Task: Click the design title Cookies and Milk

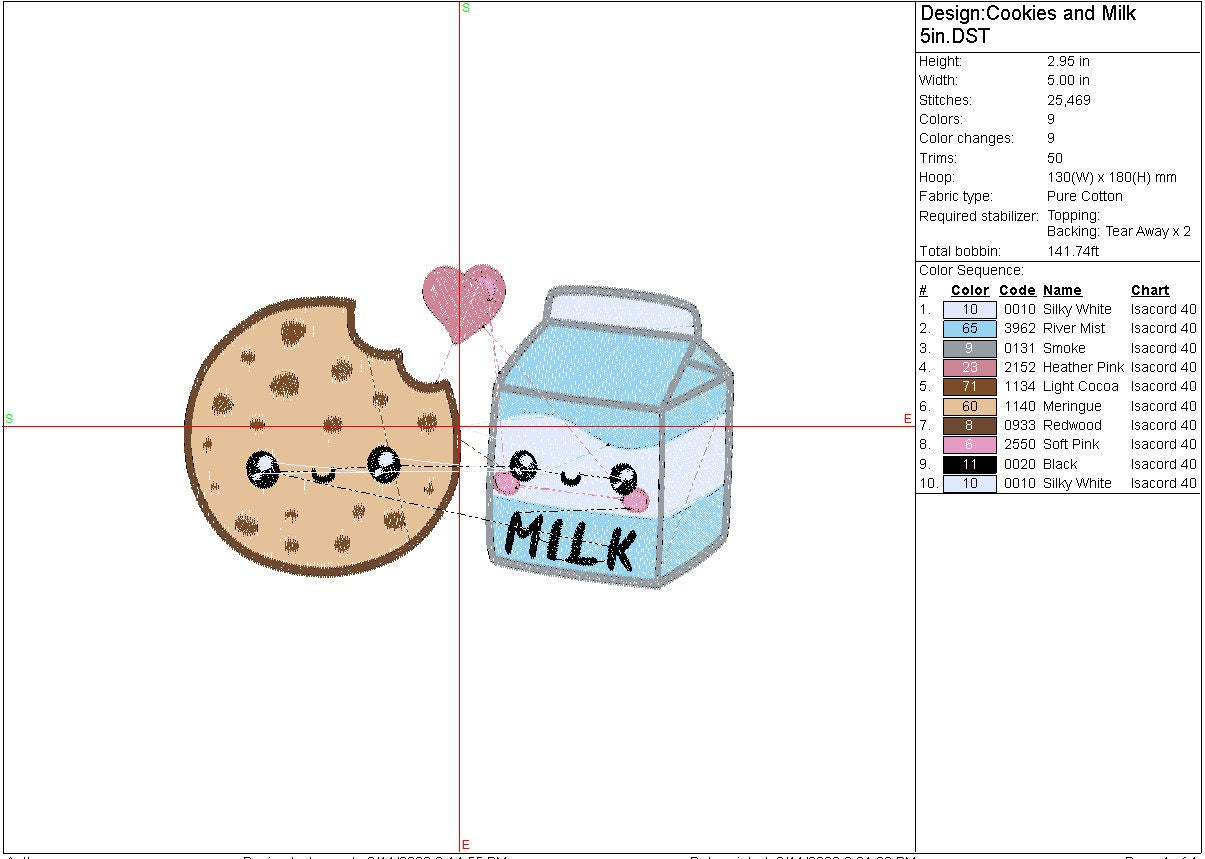Action: [1027, 14]
